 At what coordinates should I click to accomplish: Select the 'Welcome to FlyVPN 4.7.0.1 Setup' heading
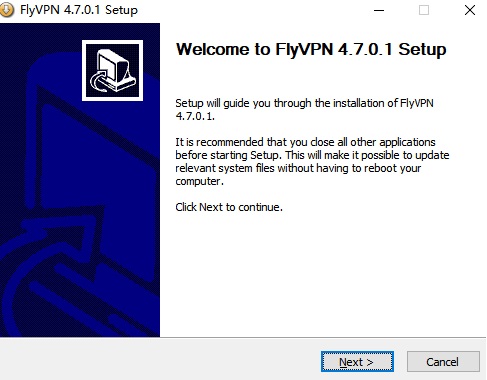click(x=311, y=49)
